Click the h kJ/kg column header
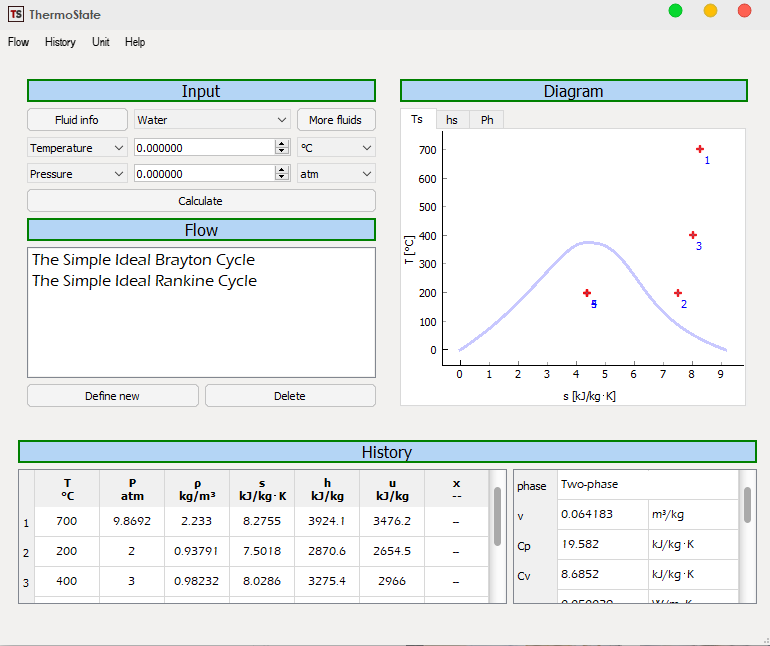This screenshot has height=646, width=770. click(327, 489)
